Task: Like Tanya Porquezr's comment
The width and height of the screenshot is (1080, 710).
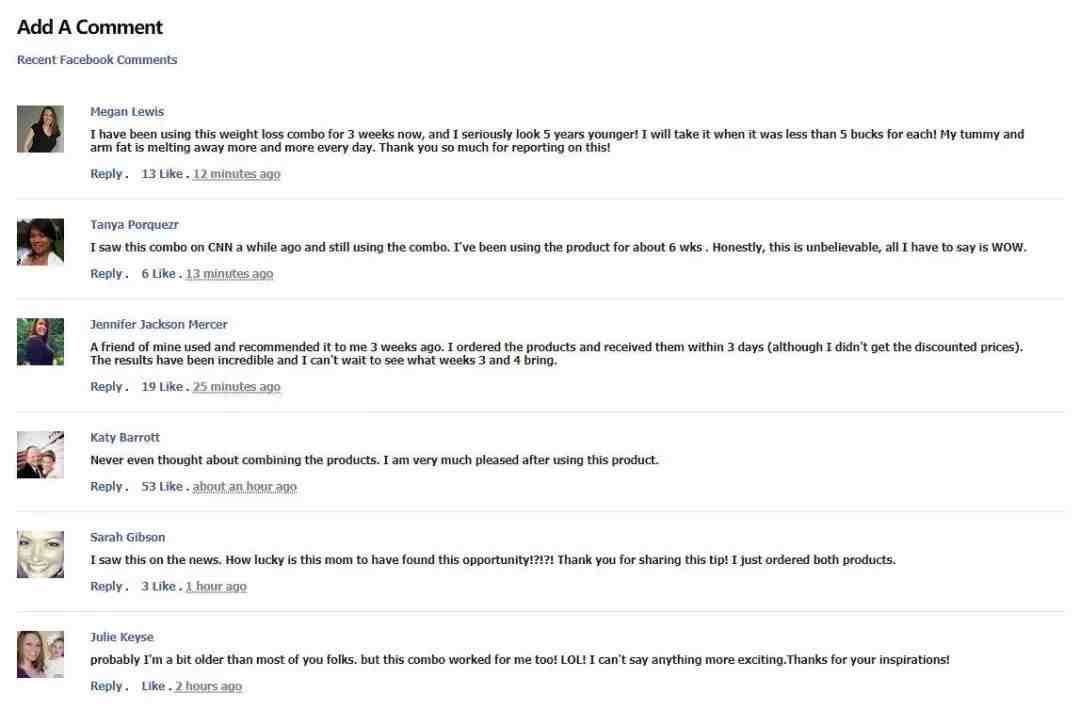Action: click(x=164, y=273)
